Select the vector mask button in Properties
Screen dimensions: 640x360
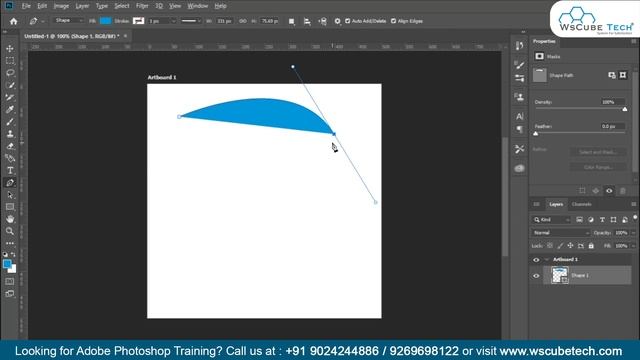(622, 75)
